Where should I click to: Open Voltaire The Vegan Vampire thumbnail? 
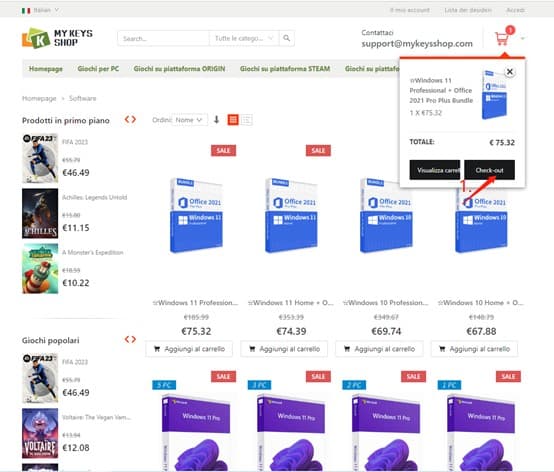click(x=40, y=433)
